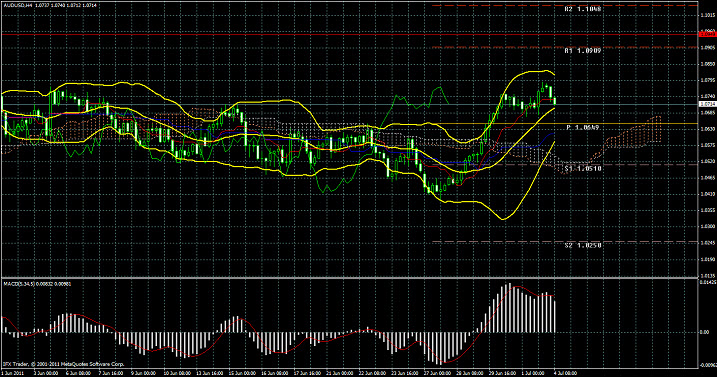
Task: Click the 1 Jun 2011 date label
Action: click(x=13, y=373)
